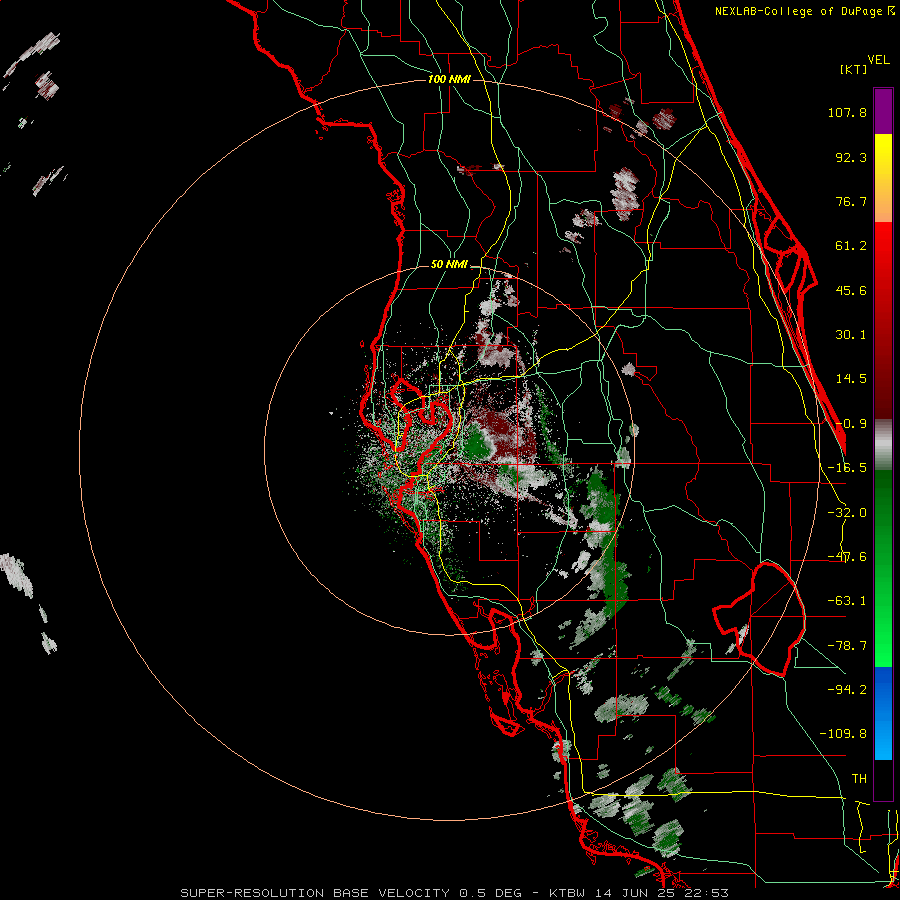Select the 76.7 scale value
This screenshot has width=900, height=900.
click(x=851, y=201)
